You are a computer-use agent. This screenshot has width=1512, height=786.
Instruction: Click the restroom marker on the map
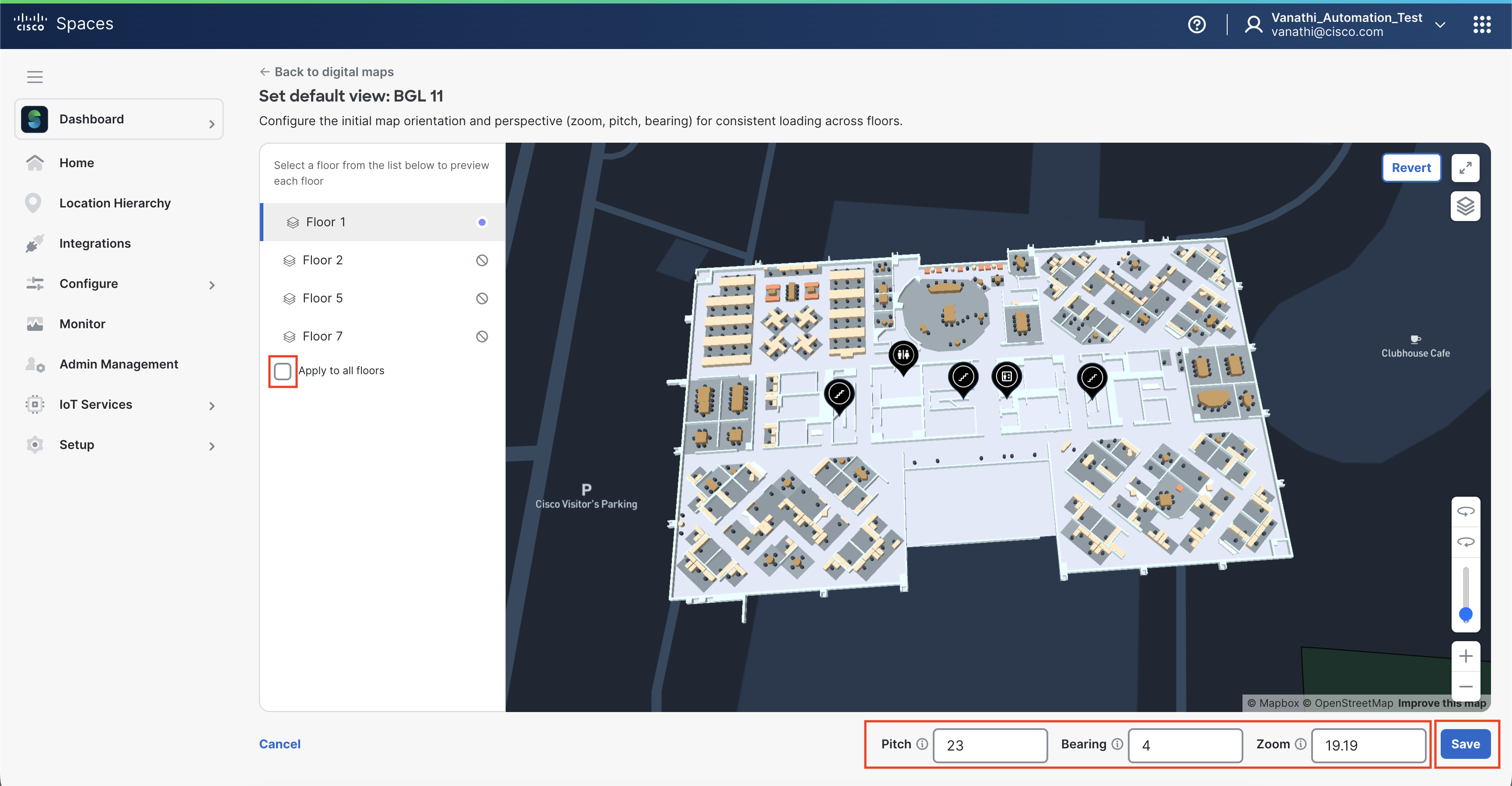pyautogui.click(x=903, y=354)
